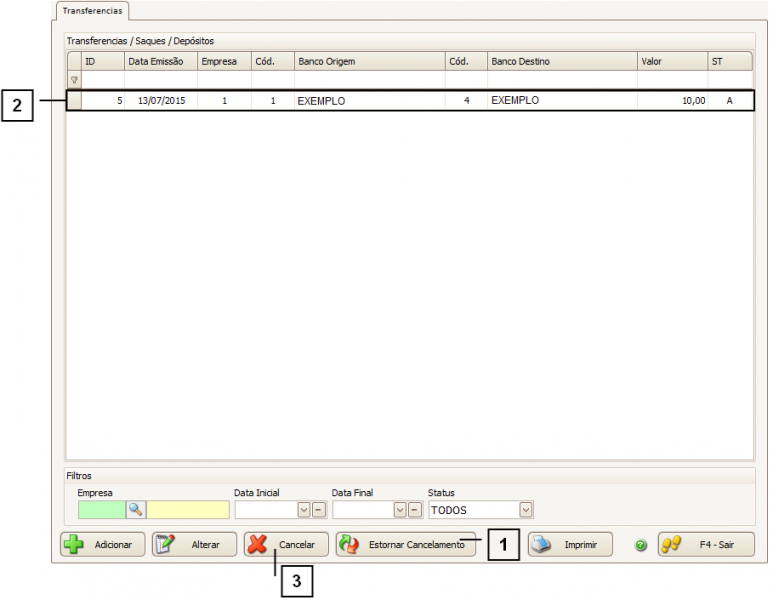Expand the Data Inicial date picker
The width and height of the screenshot is (773, 600).
pos(304,510)
